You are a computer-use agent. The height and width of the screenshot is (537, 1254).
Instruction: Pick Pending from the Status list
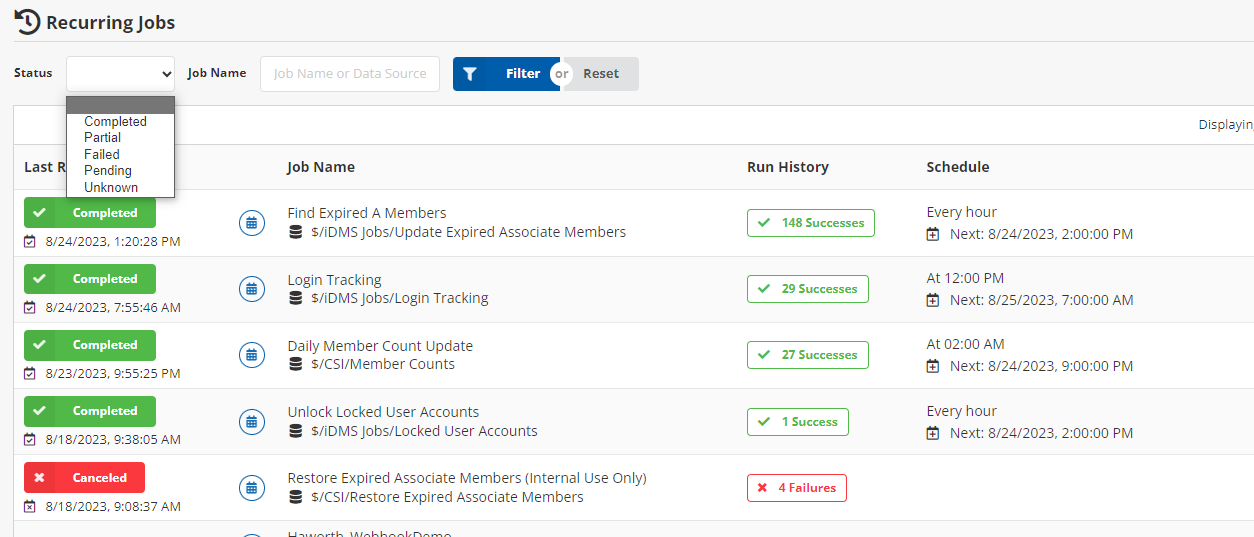click(107, 171)
